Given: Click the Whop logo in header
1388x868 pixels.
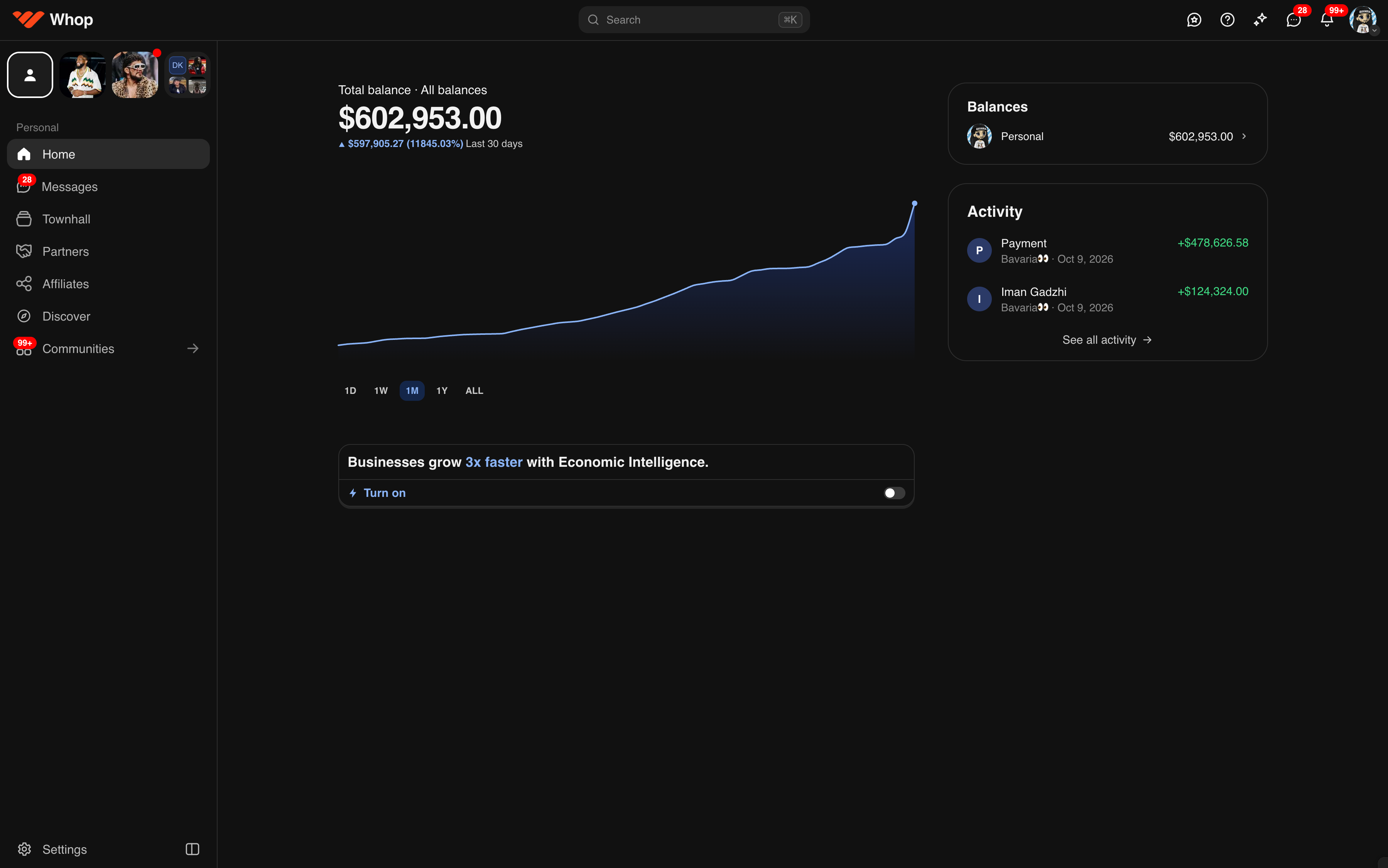Looking at the screenshot, I should point(53,20).
